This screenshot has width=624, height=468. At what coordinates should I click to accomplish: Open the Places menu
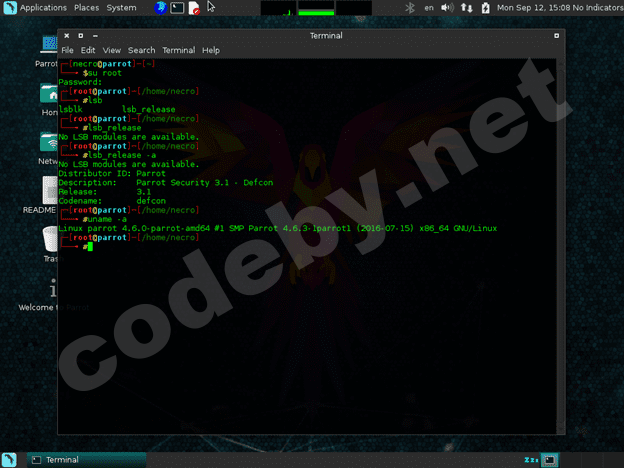pos(86,8)
